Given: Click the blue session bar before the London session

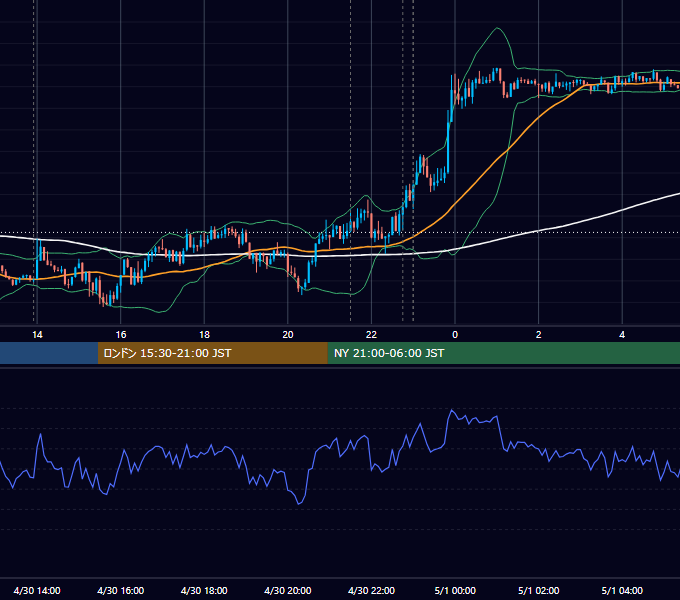Looking at the screenshot, I should [49, 353].
